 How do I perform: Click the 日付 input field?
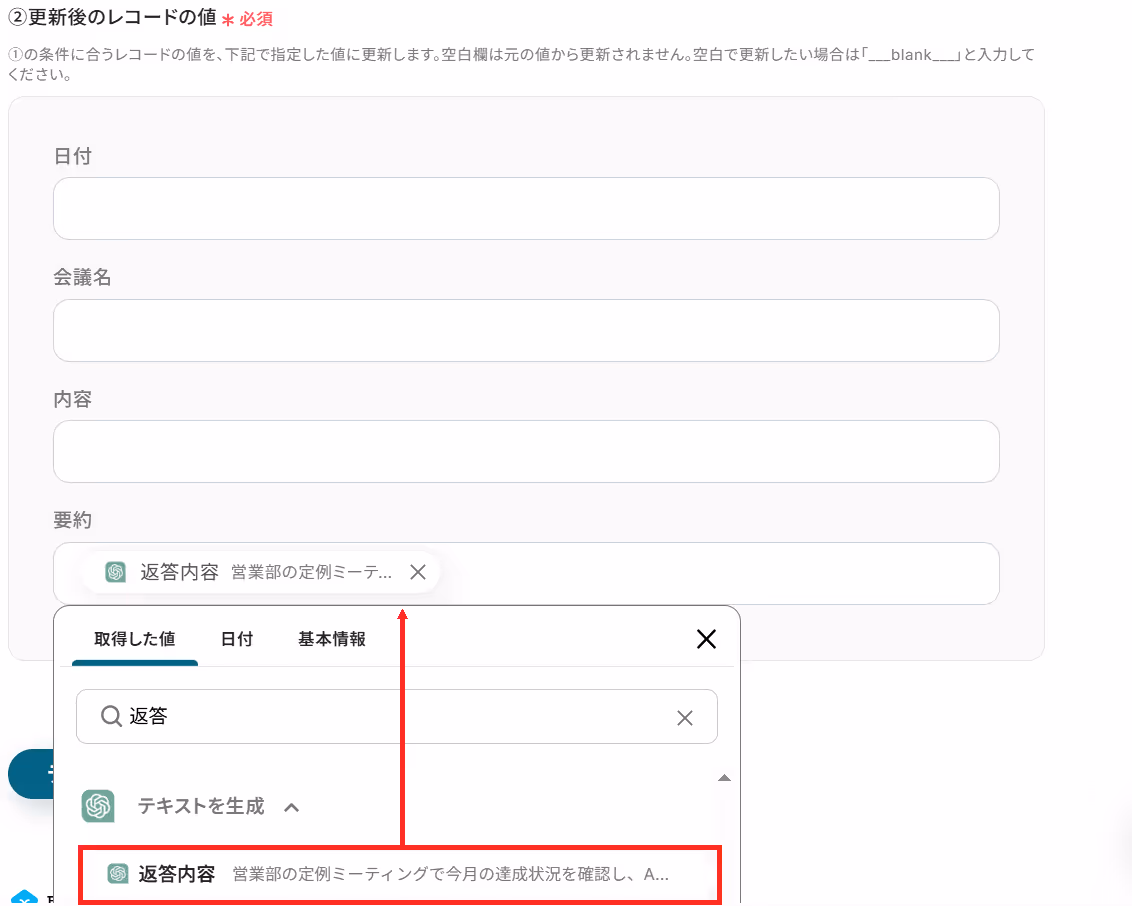pyautogui.click(x=526, y=209)
